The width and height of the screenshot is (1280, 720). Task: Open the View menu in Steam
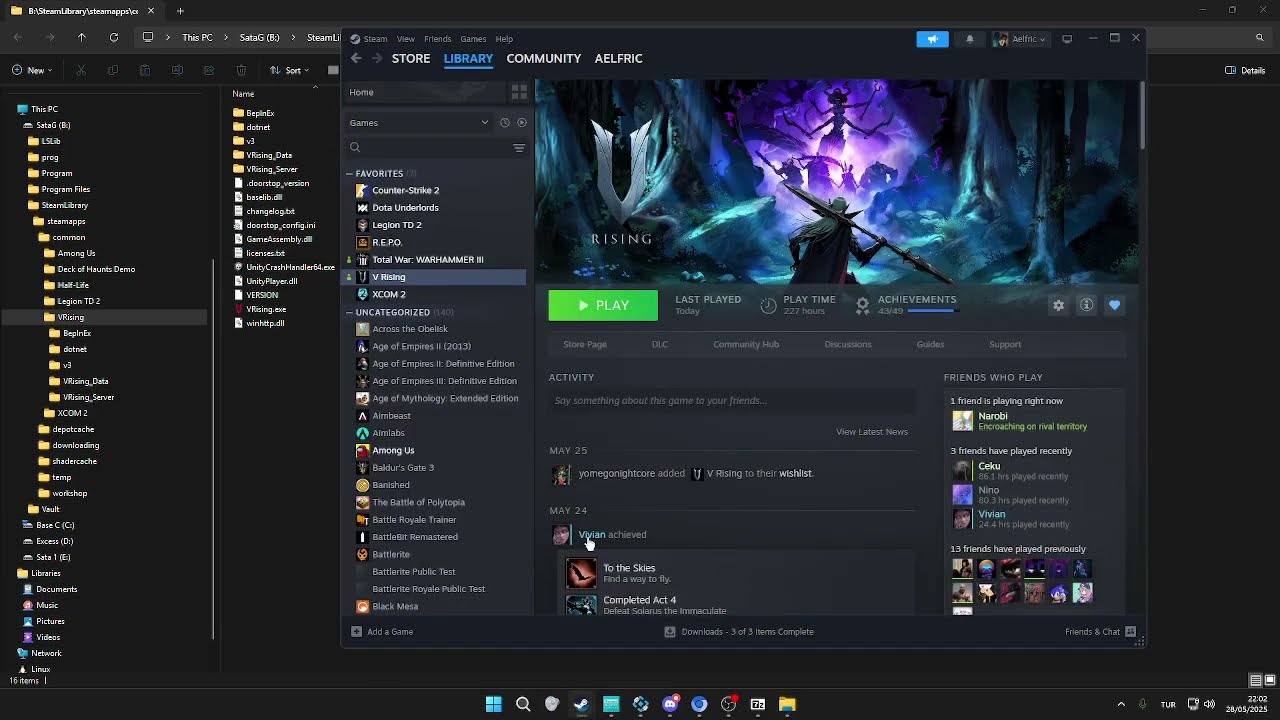[x=405, y=39]
